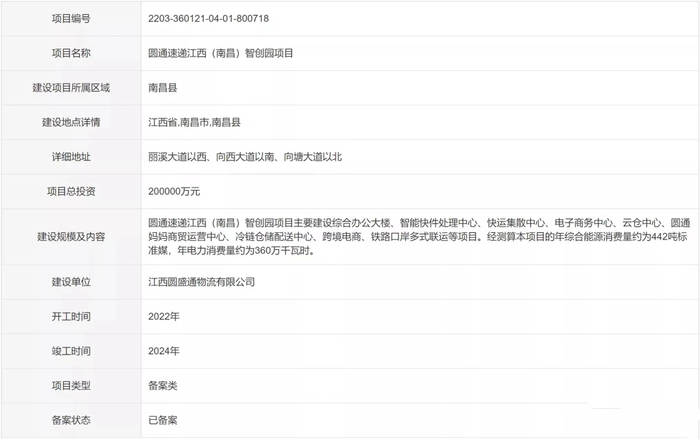This screenshot has width=700, height=440.
Task: Select 圆通速递江西（南昌）智创园项目 name value
Action: 221,53
